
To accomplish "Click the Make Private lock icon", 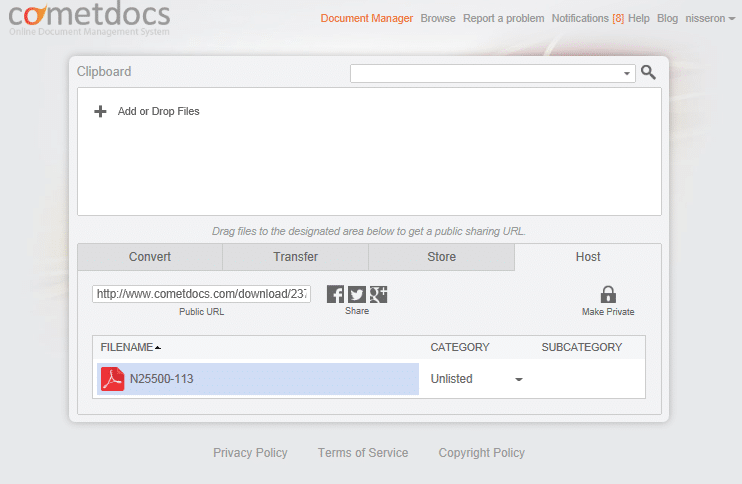I will tap(608, 294).
